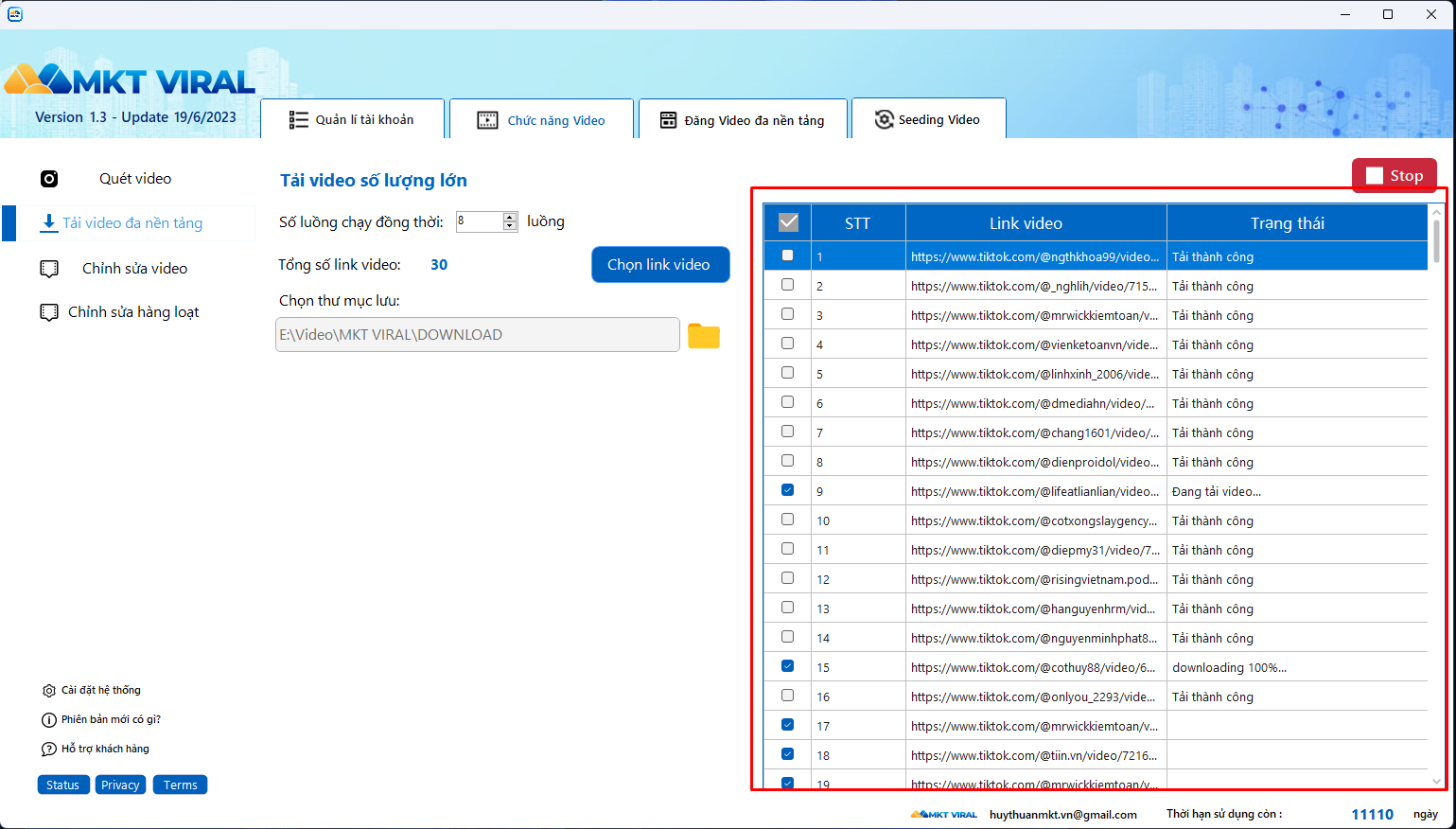
Task: Uncheck the checkbox for row 17
Action: click(787, 725)
